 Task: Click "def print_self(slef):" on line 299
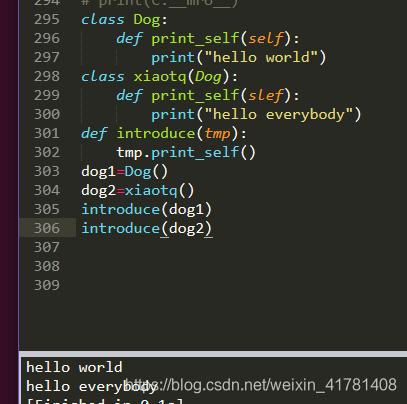coord(208,96)
